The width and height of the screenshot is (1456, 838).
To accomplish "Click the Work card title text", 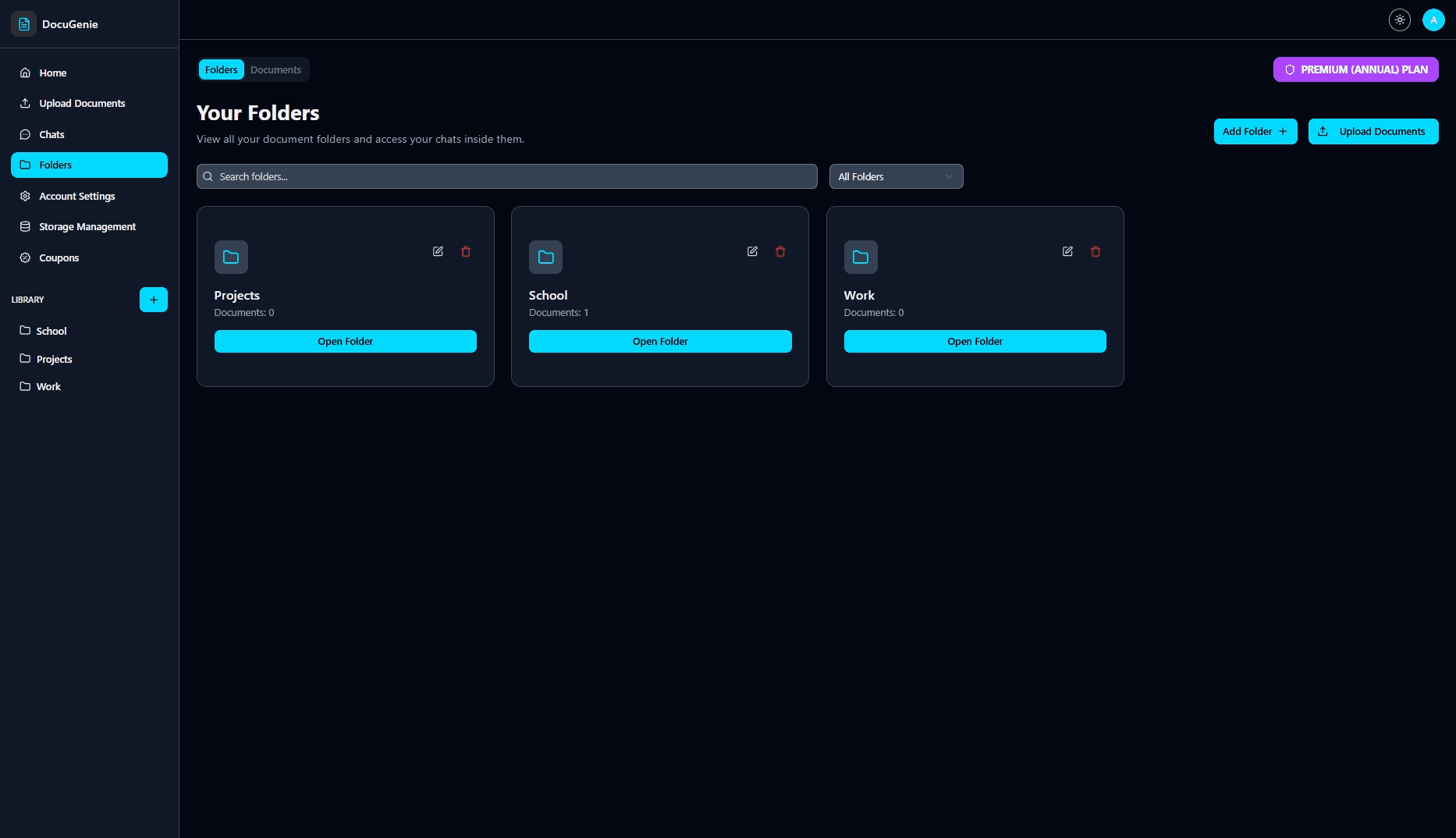I will pyautogui.click(x=859, y=295).
